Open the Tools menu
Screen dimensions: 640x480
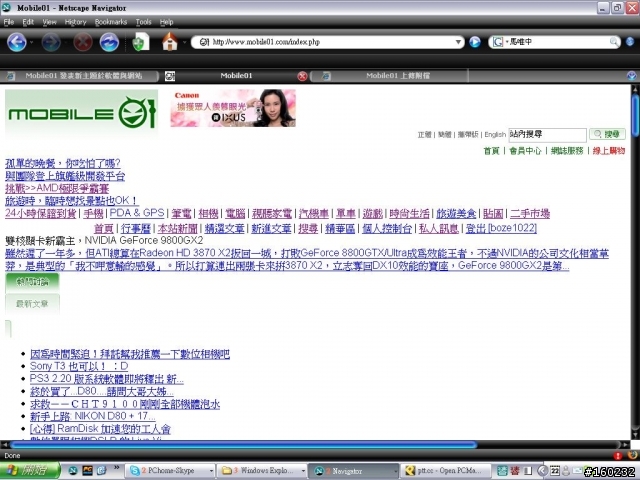144,22
